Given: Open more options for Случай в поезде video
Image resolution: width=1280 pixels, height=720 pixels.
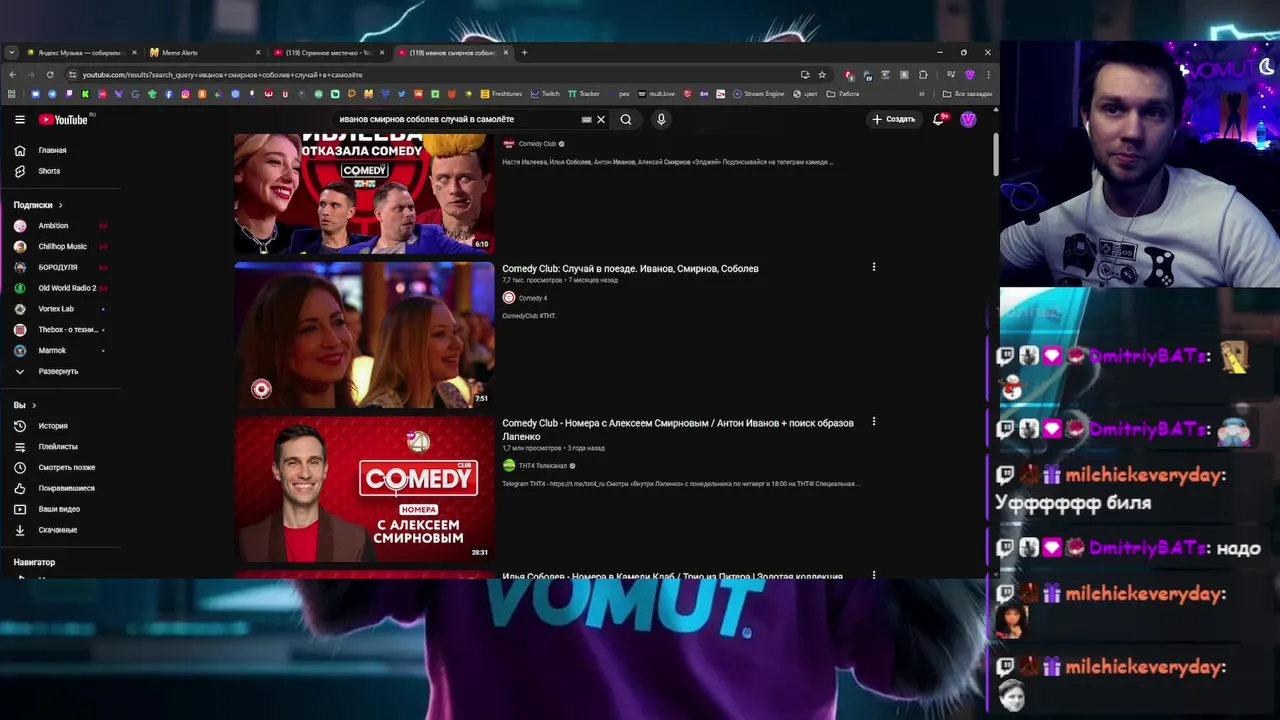Looking at the screenshot, I should point(873,267).
